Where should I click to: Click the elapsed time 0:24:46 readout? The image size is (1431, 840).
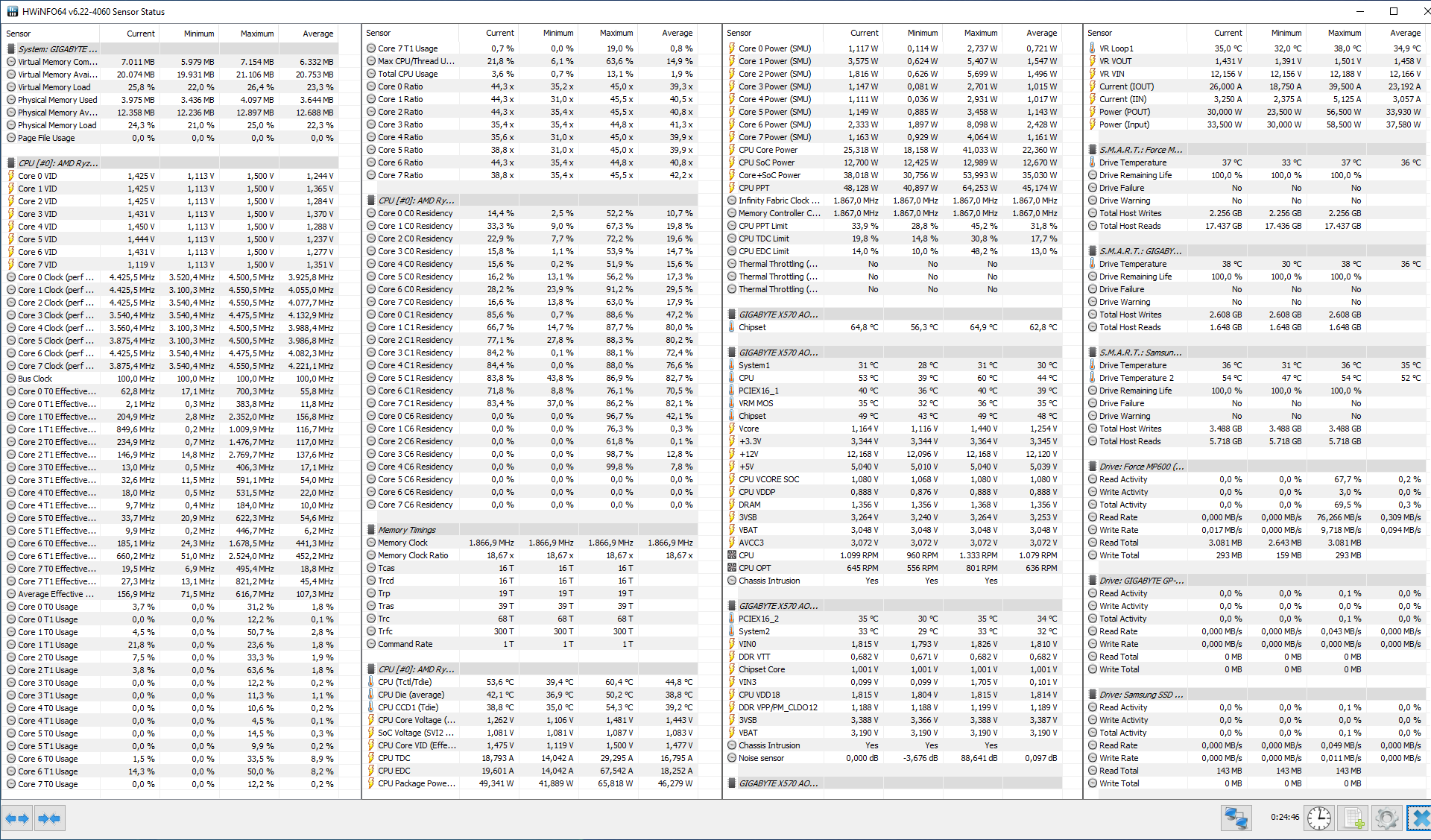point(1285,818)
